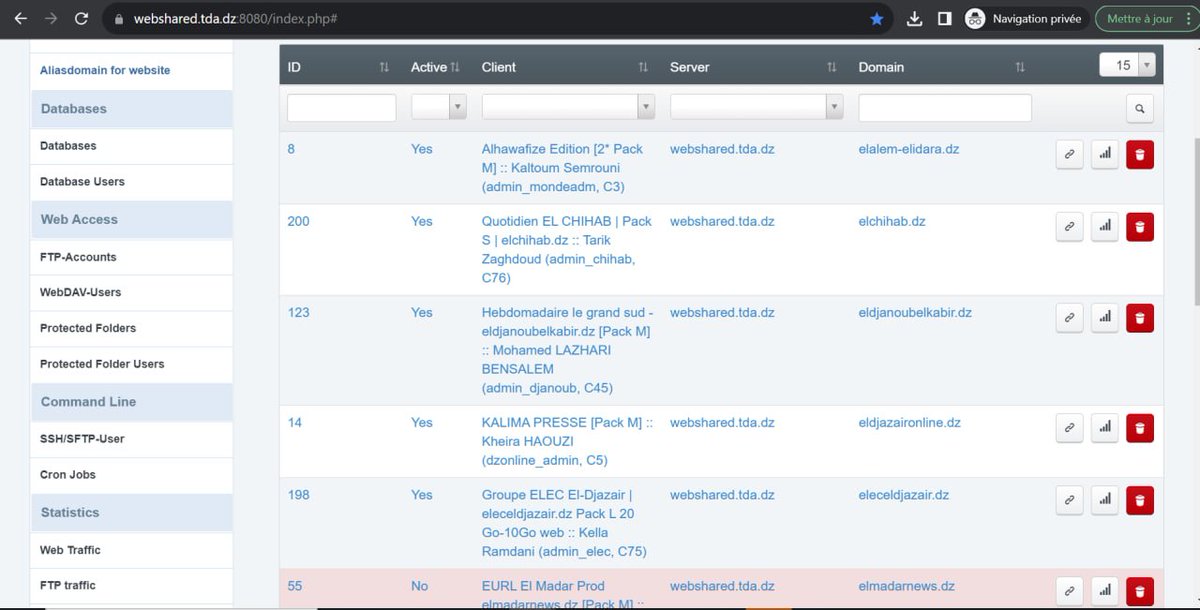Open Cron Jobs in sidebar
This screenshot has height=610, width=1200.
point(68,475)
